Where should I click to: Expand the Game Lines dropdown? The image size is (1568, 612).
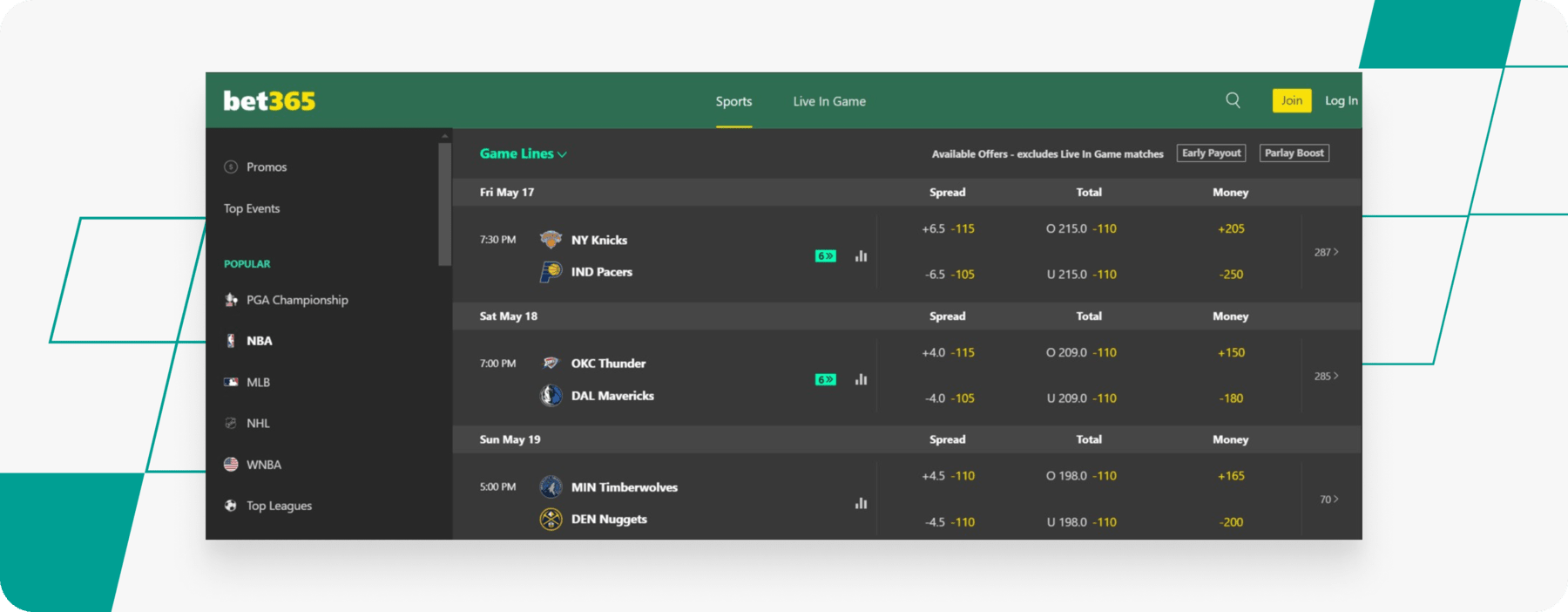pos(523,153)
